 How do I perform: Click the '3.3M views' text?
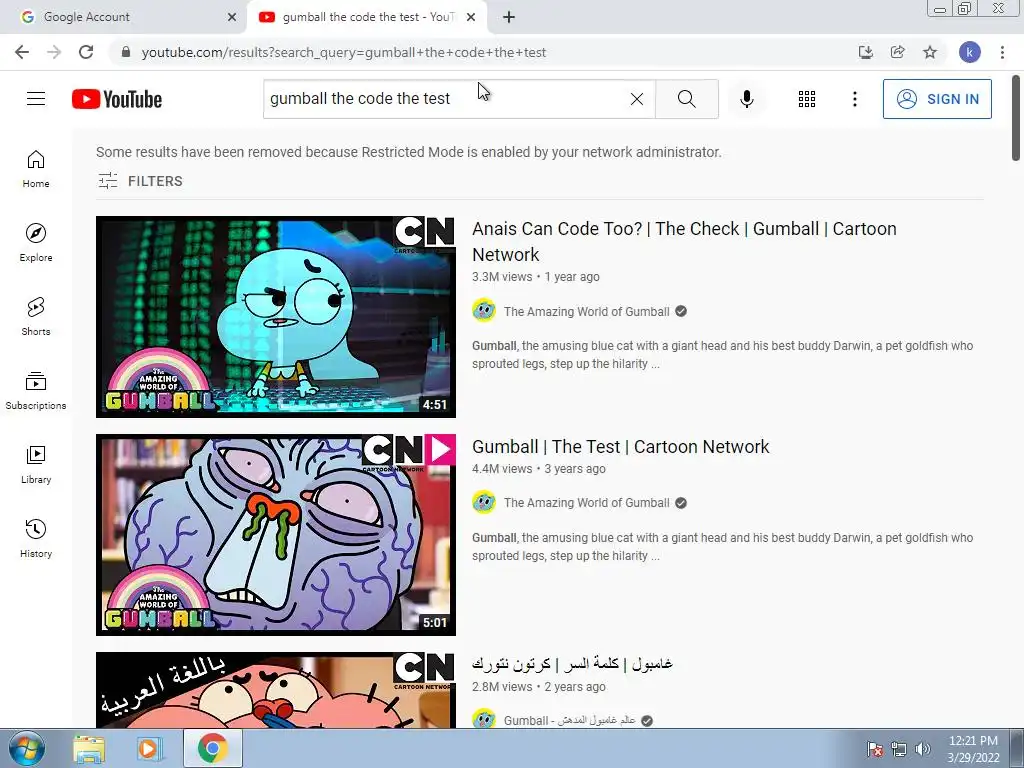tap(502, 277)
